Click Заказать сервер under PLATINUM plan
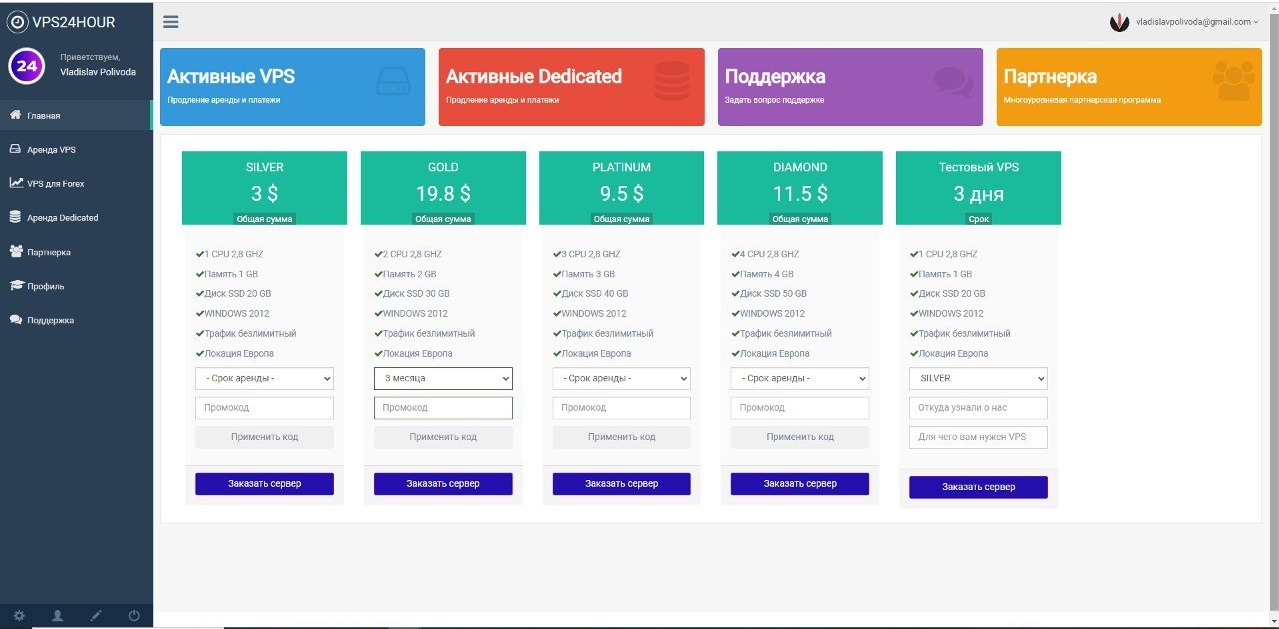Viewport: 1279px width, 629px height. 621,484
